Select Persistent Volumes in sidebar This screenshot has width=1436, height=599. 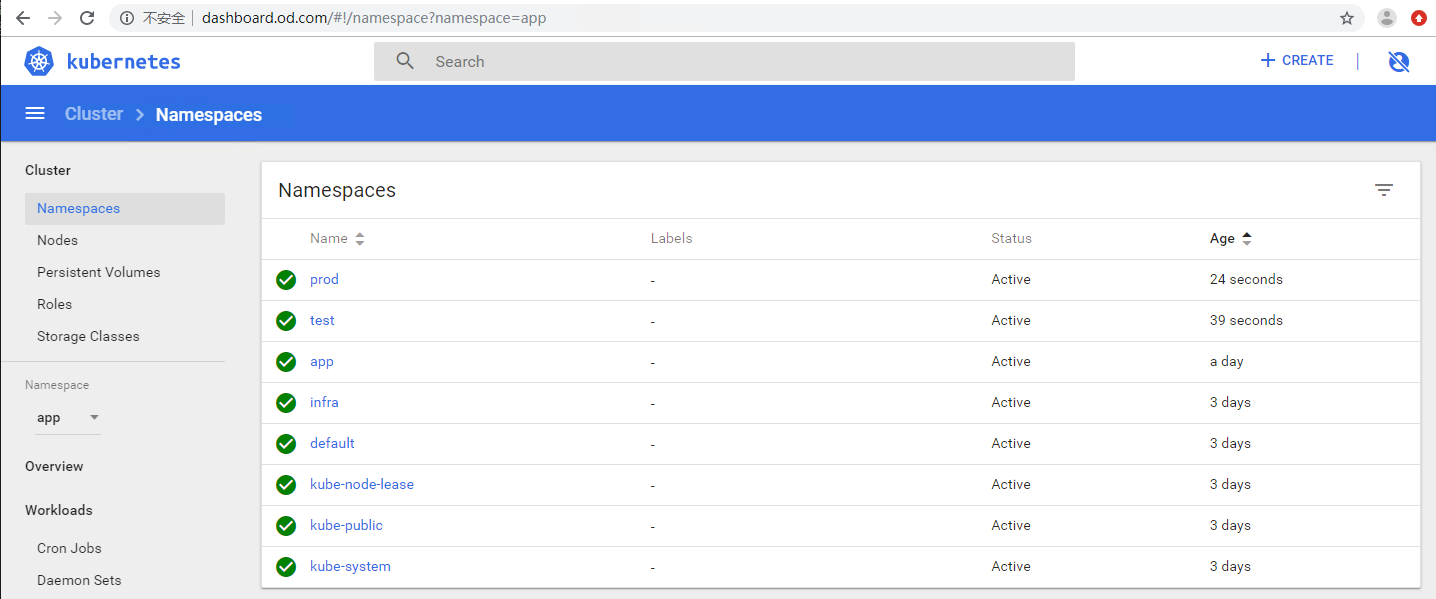click(x=98, y=272)
